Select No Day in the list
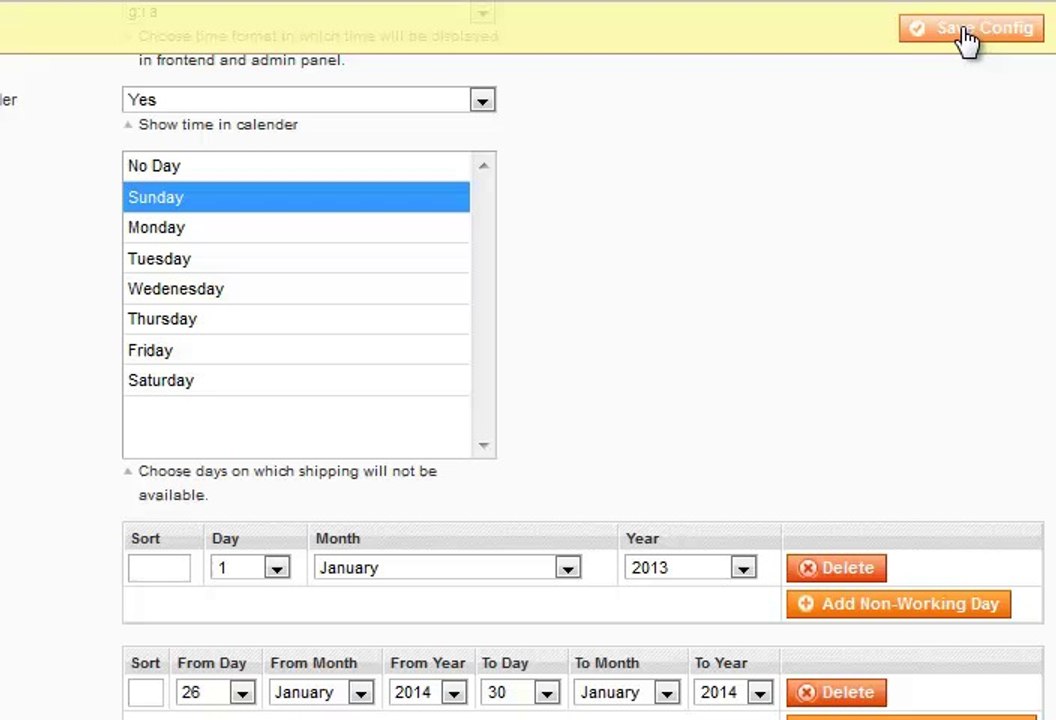The width and height of the screenshot is (1056, 720). point(296,166)
